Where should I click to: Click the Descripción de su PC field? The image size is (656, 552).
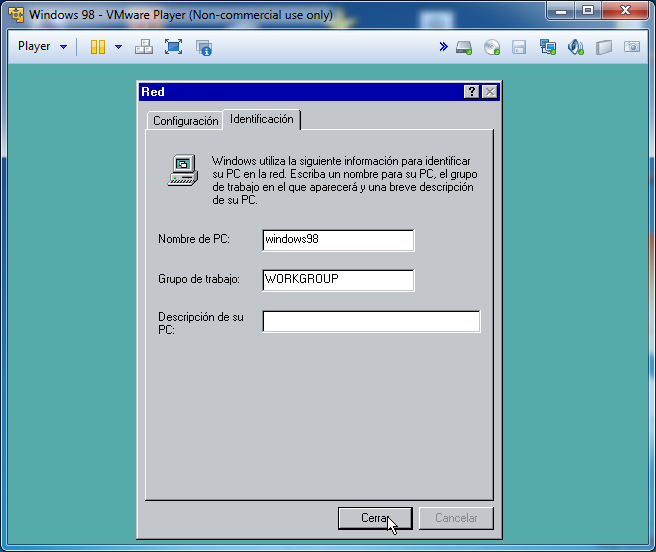[x=371, y=321]
